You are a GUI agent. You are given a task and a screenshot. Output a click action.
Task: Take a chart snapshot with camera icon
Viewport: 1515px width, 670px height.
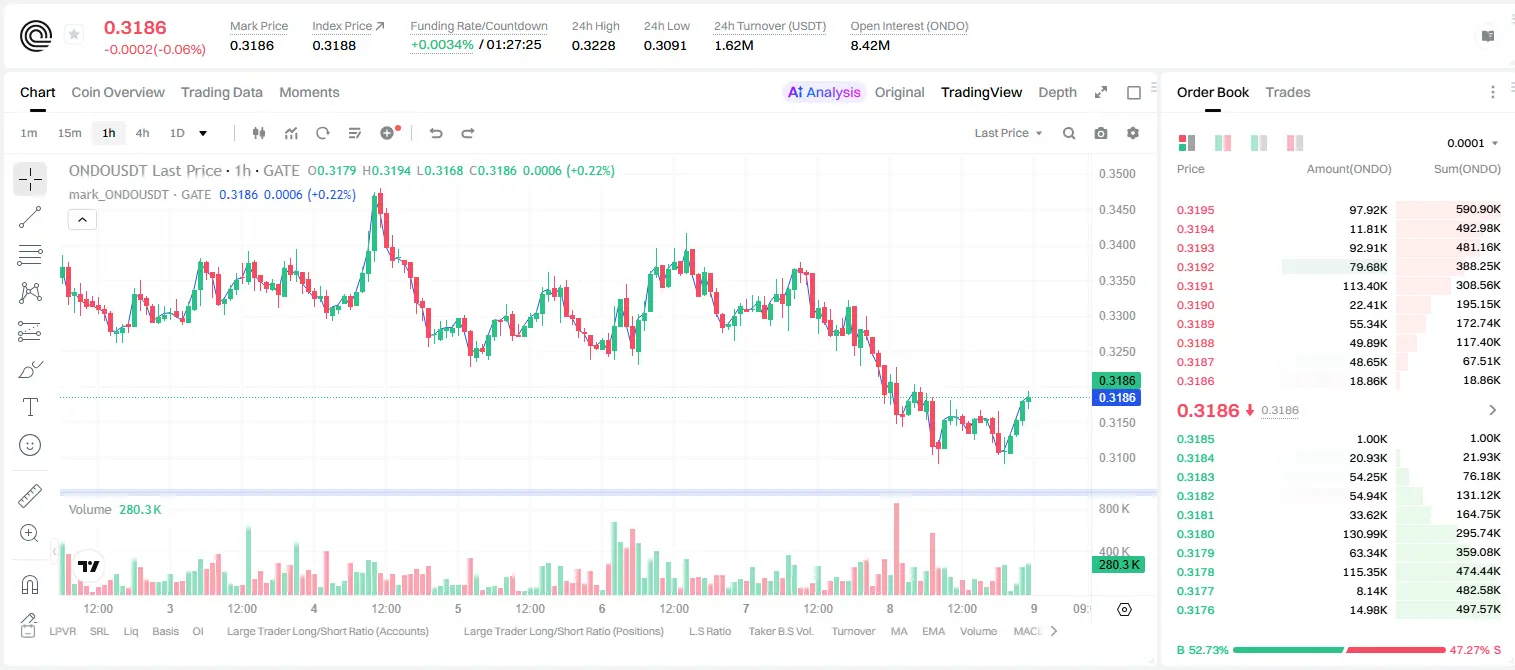(x=1101, y=133)
